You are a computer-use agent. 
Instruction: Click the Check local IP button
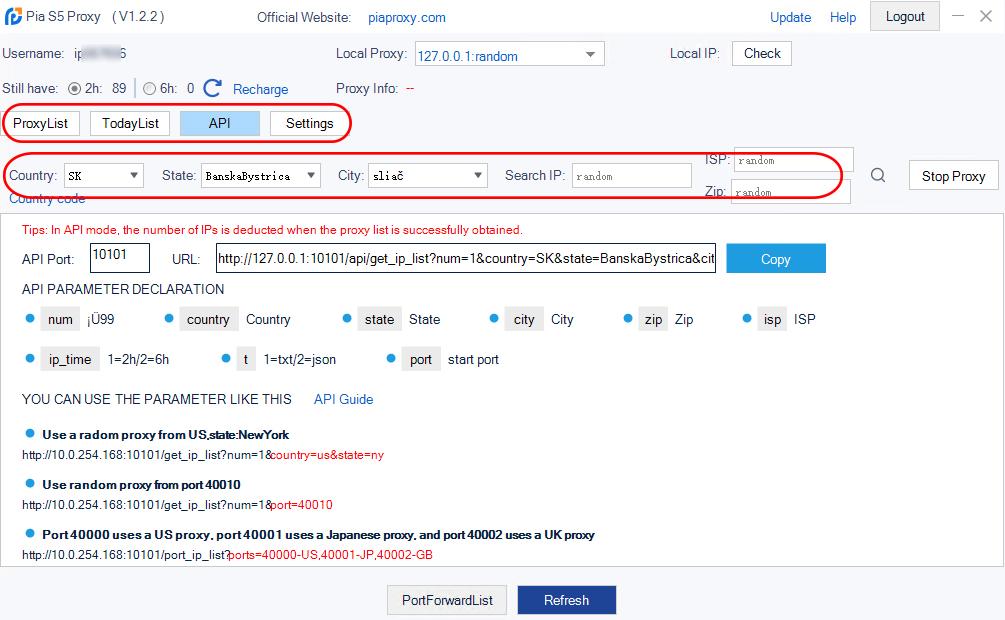(762, 53)
